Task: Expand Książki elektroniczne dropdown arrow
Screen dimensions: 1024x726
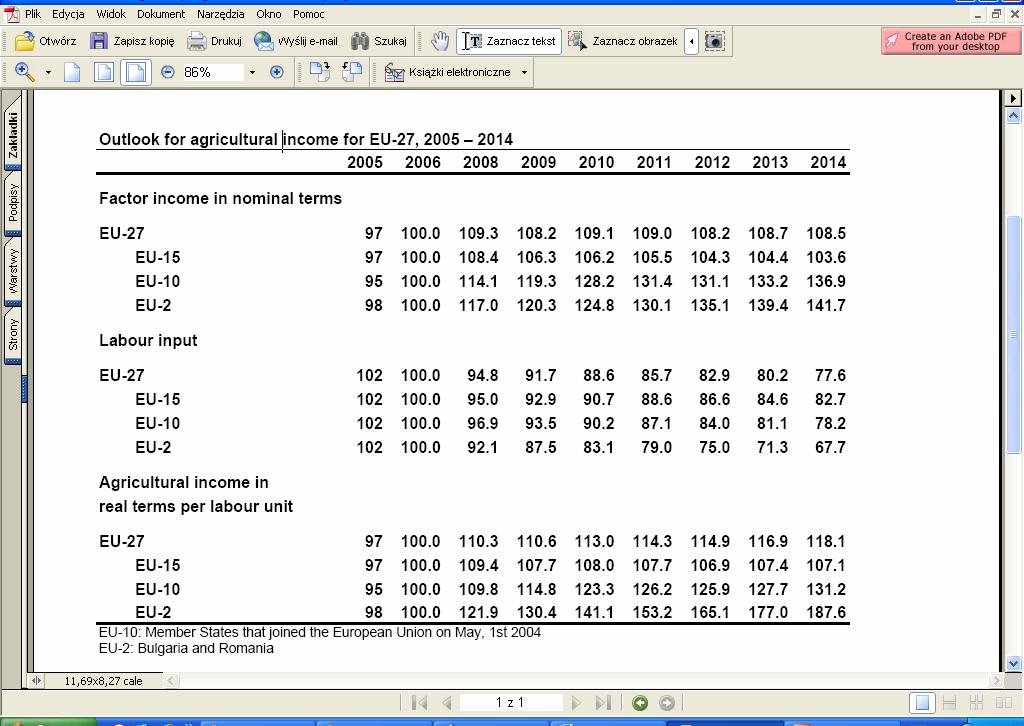Action: [524, 72]
